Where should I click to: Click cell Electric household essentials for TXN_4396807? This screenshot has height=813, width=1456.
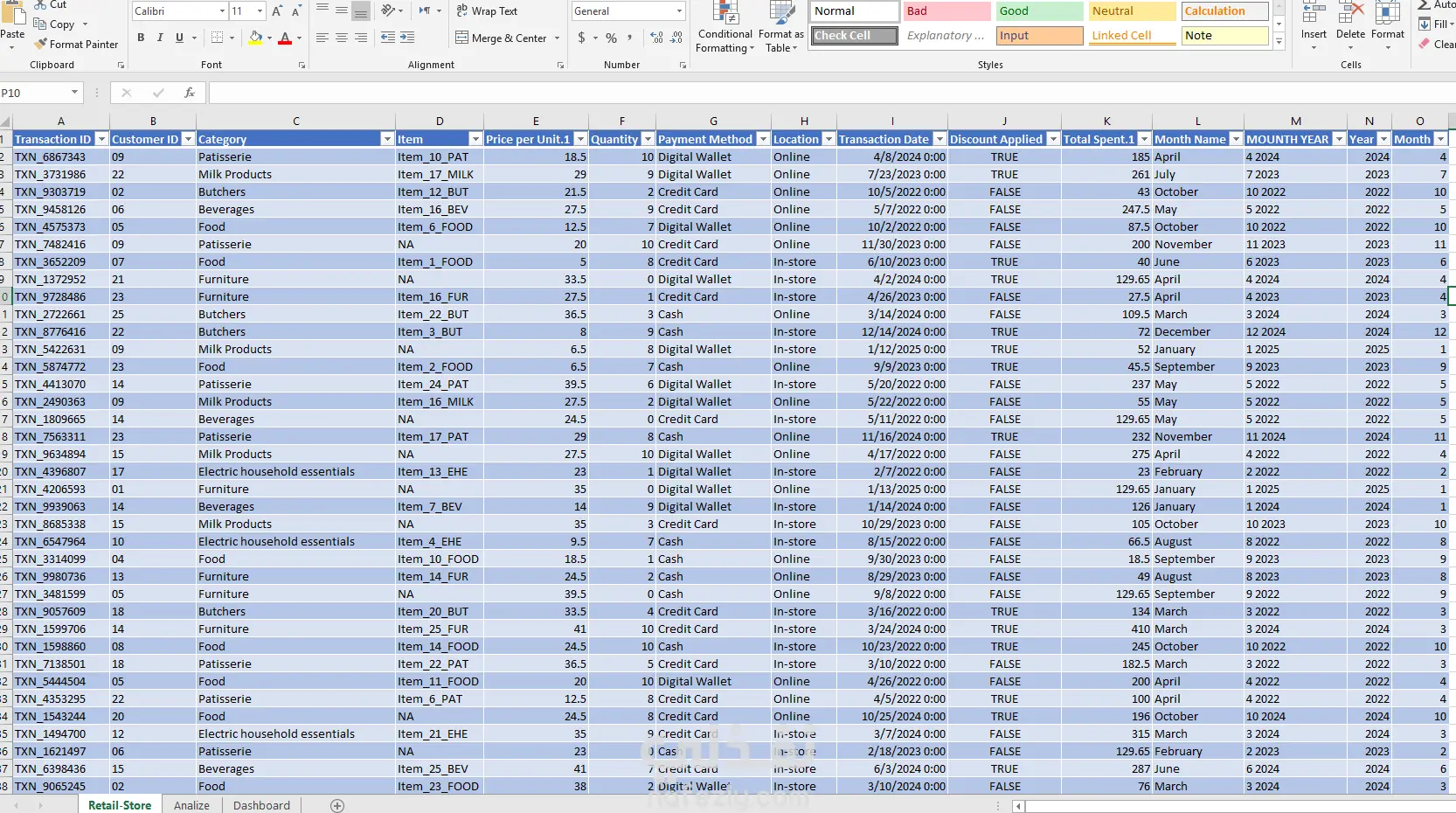pos(296,471)
